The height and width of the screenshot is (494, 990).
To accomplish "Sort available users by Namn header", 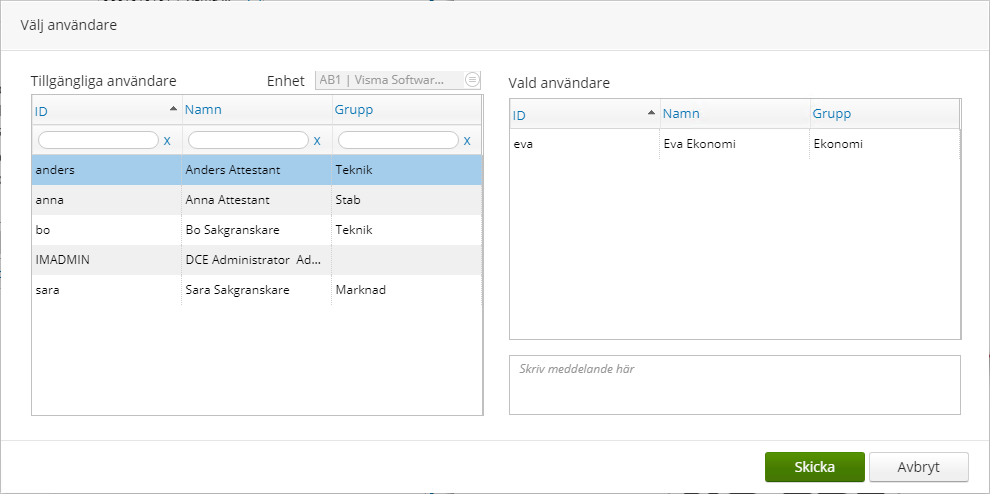I will pos(203,109).
